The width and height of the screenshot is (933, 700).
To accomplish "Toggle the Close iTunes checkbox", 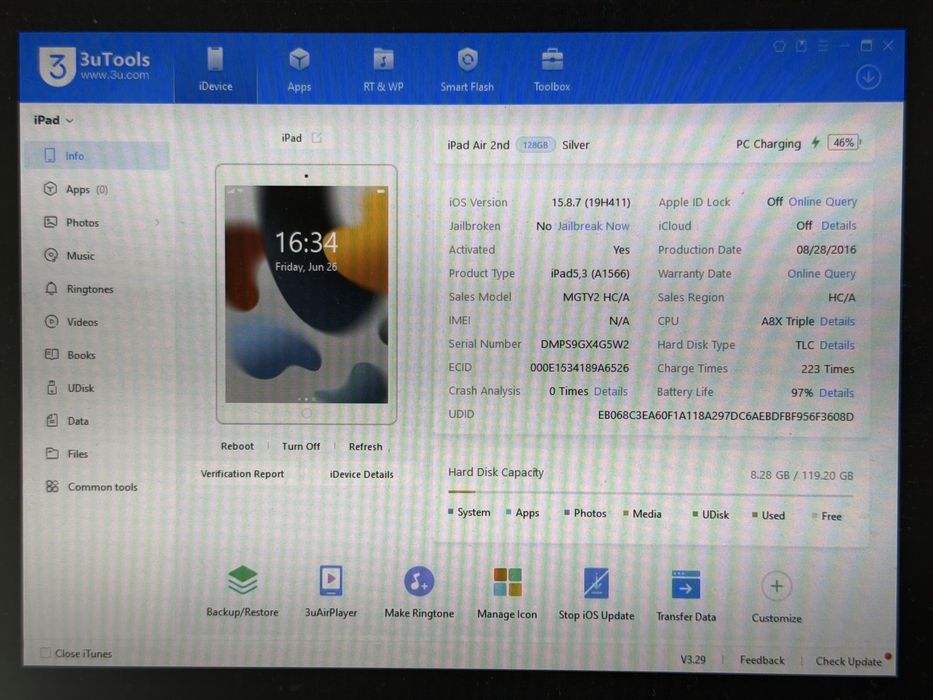I will point(45,653).
